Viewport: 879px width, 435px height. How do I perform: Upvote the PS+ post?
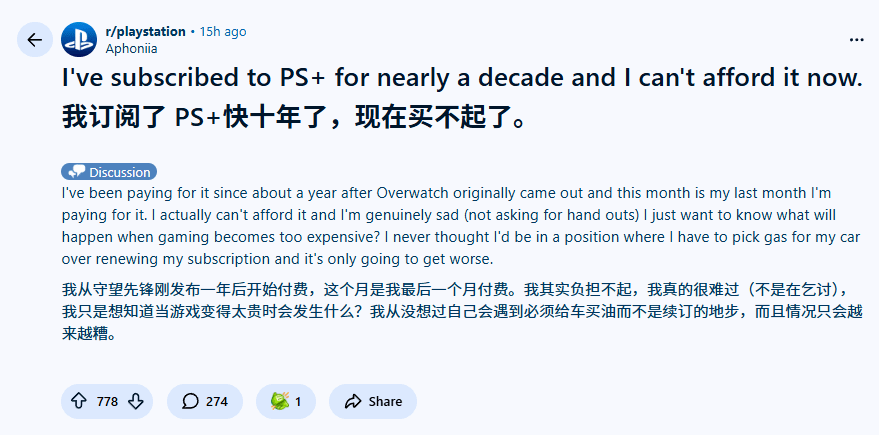[x=79, y=401]
